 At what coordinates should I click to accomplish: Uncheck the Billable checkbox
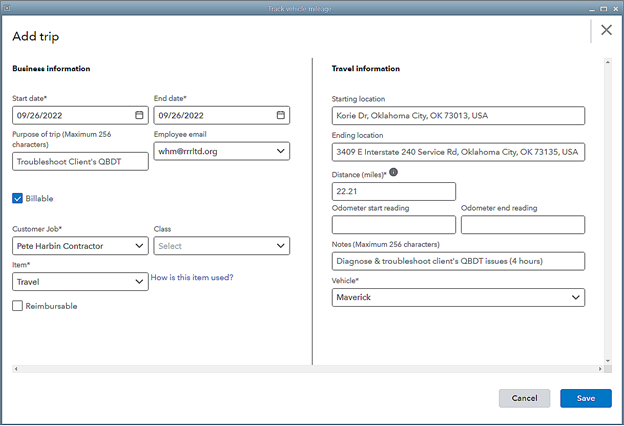pos(18,198)
